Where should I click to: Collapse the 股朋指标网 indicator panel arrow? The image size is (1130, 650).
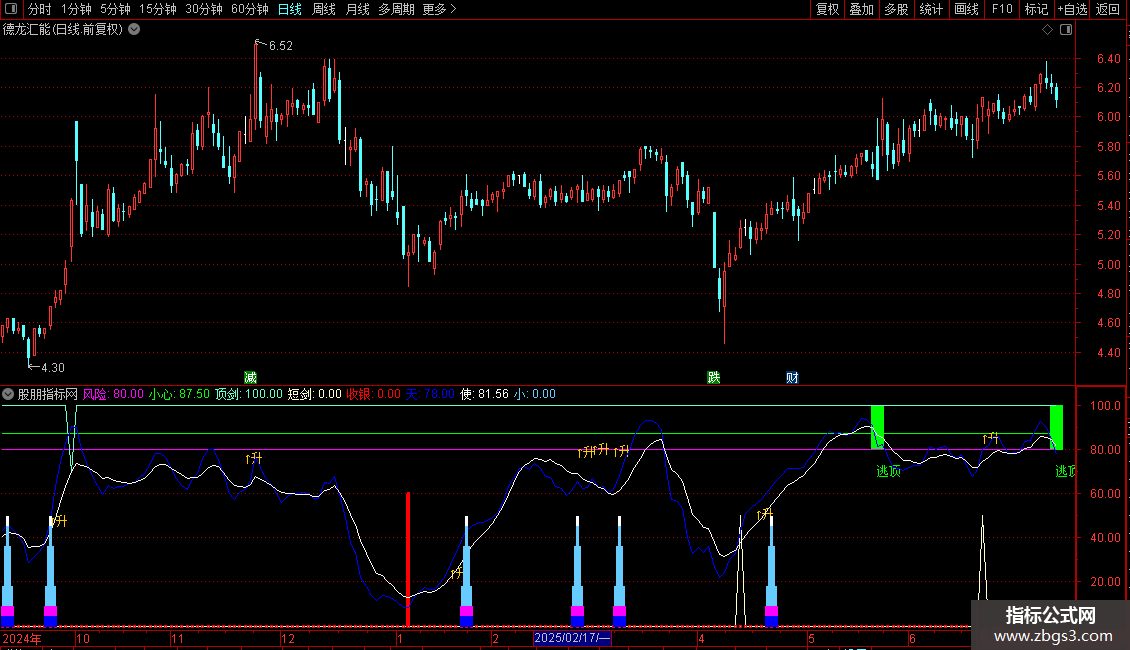[x=8, y=394]
